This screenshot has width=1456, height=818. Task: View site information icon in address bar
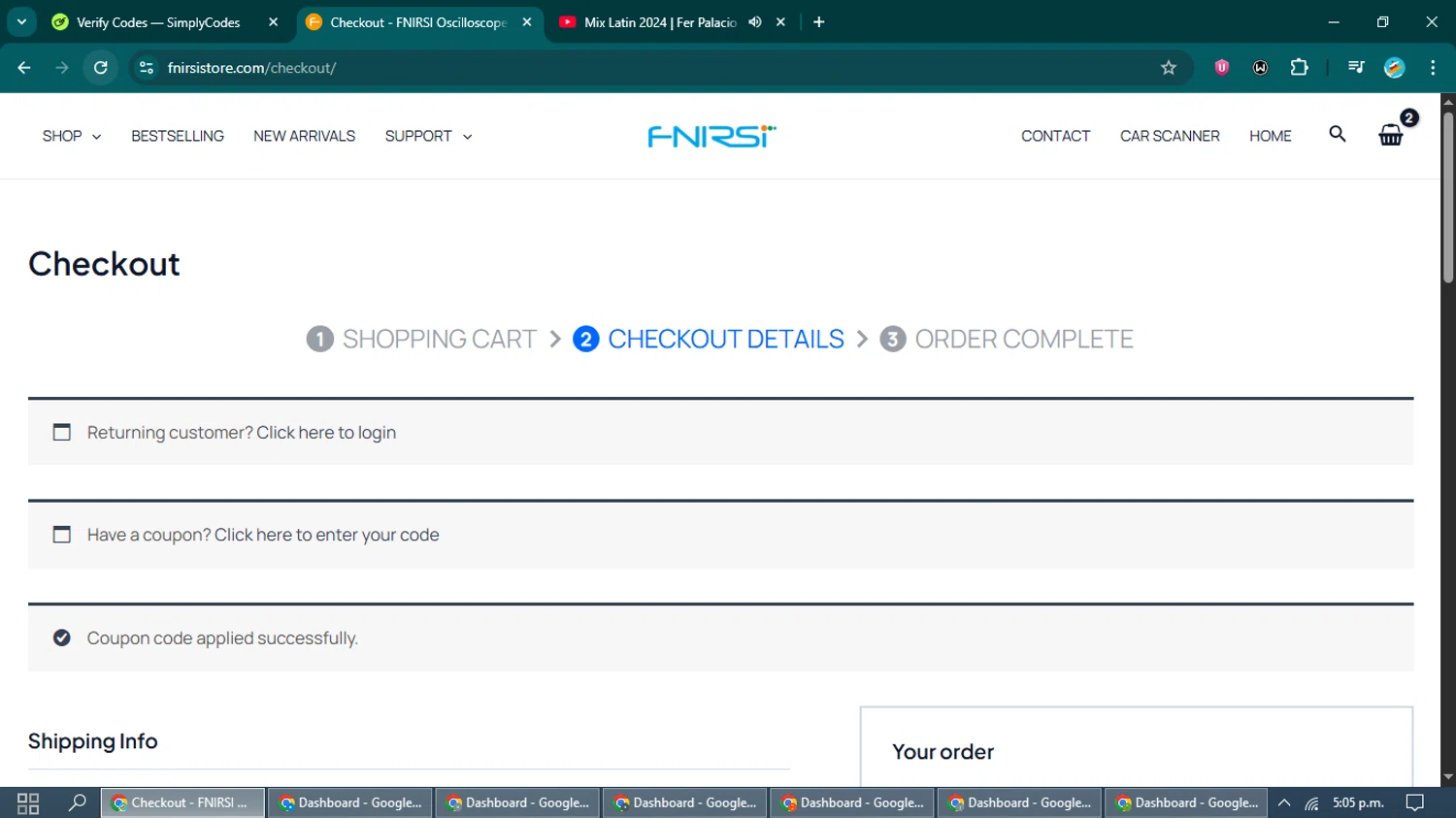[147, 68]
